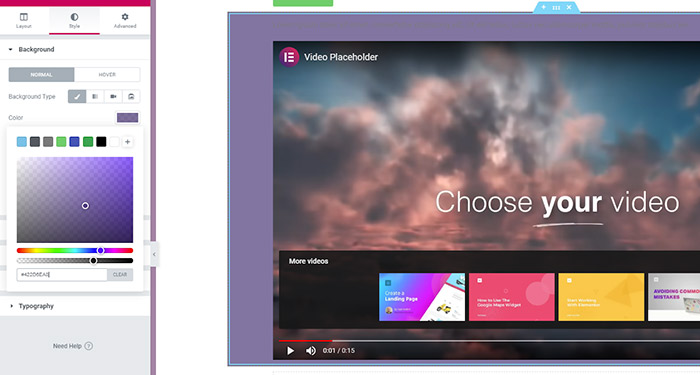Screen dimensions: 700x375
Task: Switch to the HOVER background state
Action: (107, 75)
